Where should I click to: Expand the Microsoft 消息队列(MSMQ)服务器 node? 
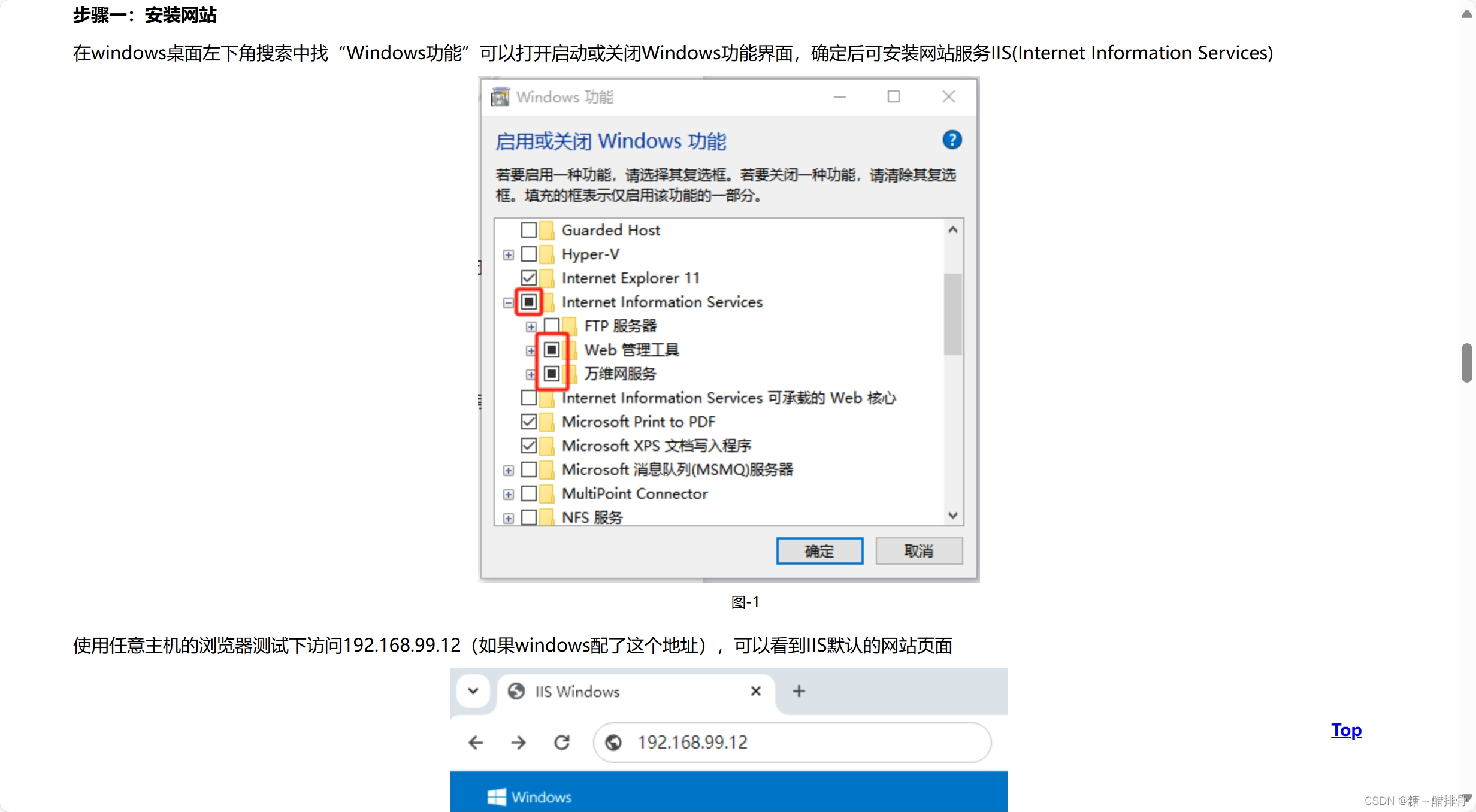510,469
